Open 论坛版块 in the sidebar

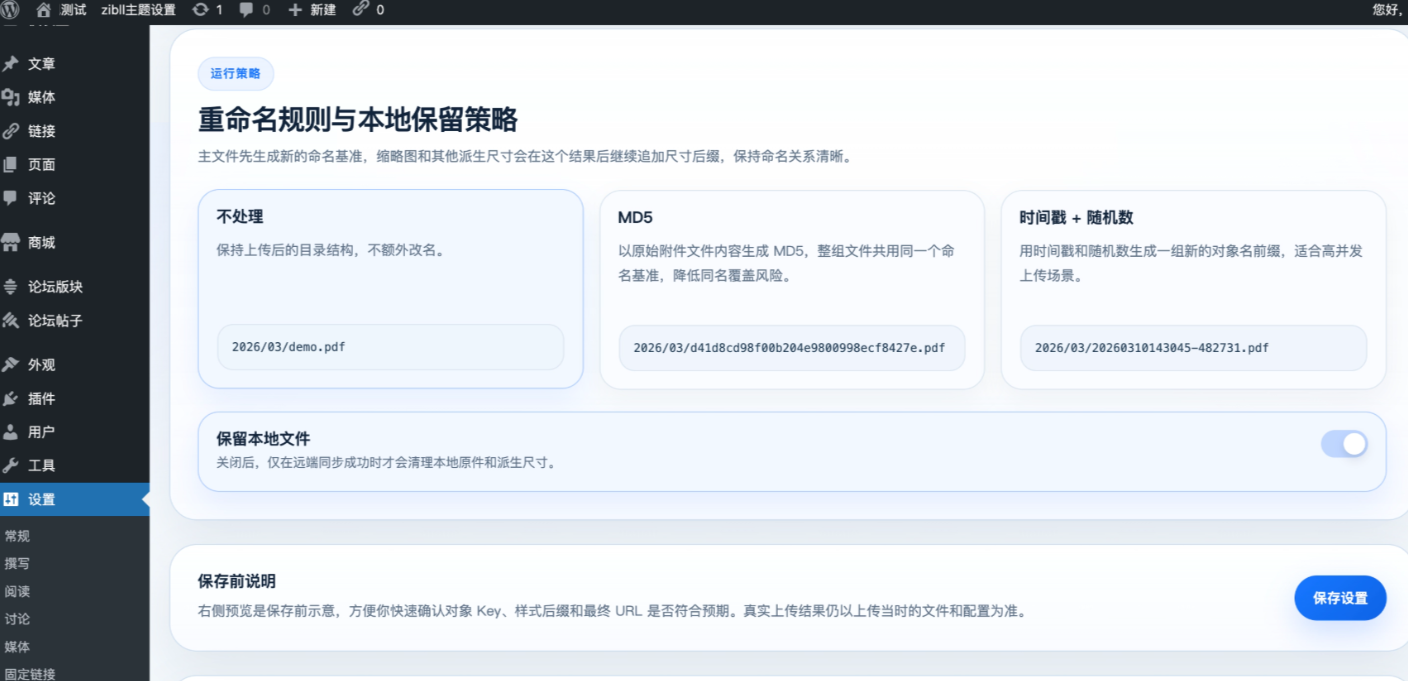(x=55, y=287)
